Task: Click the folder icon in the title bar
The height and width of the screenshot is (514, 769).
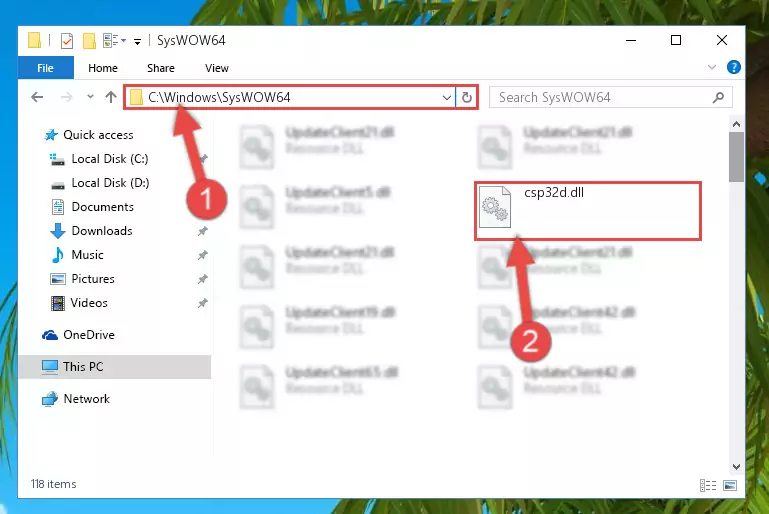Action: click(34, 40)
